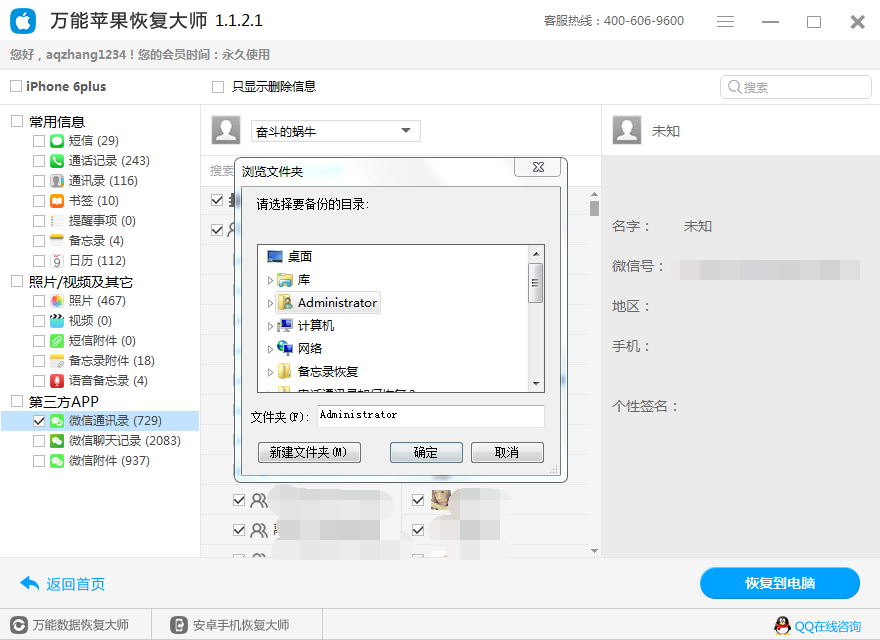Screen dimensions: 880x640
Task: Click the call log 通话记录 phone icon
Action: (x=57, y=161)
